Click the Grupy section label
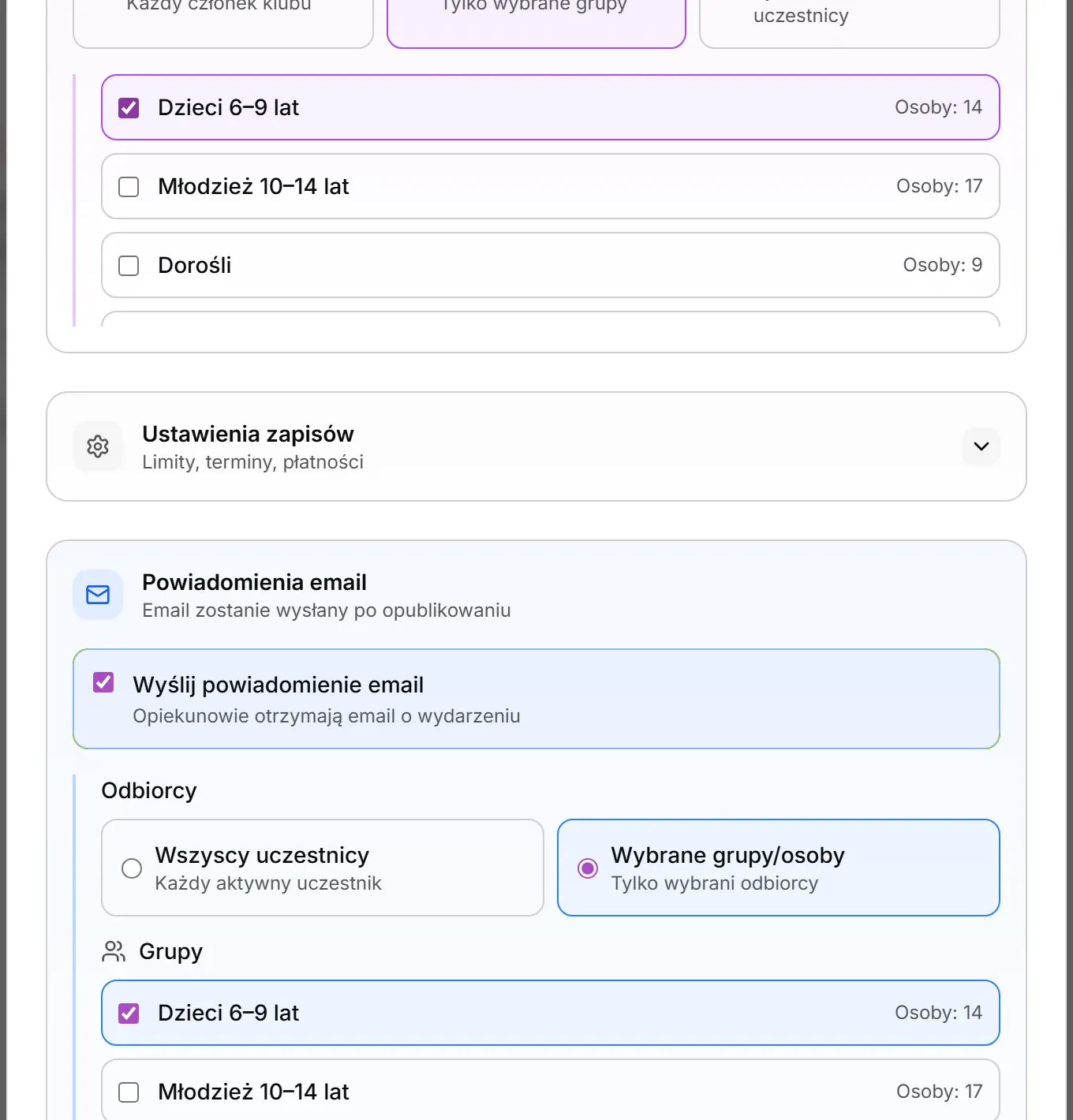Viewport: 1073px width, 1120px height. coord(171,951)
